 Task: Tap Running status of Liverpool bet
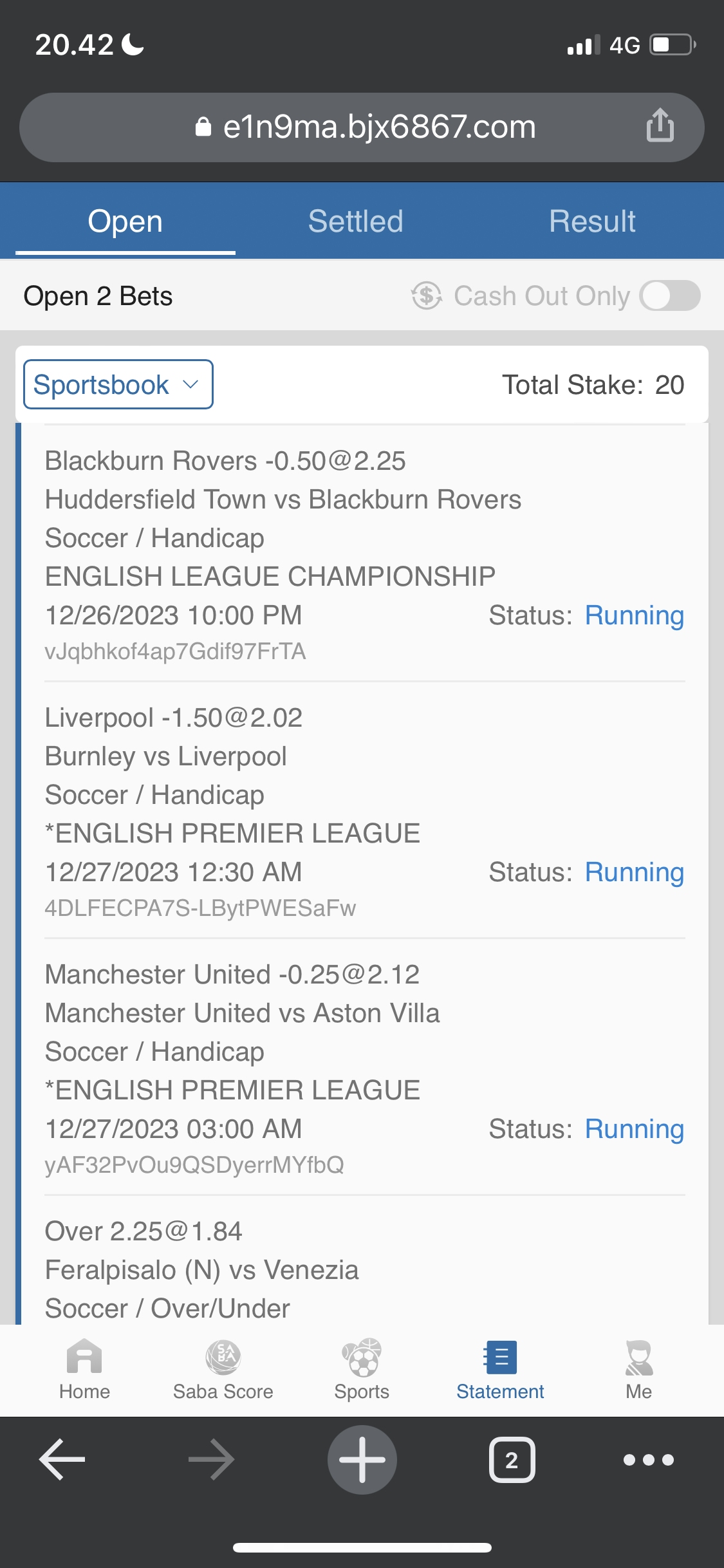click(x=634, y=873)
